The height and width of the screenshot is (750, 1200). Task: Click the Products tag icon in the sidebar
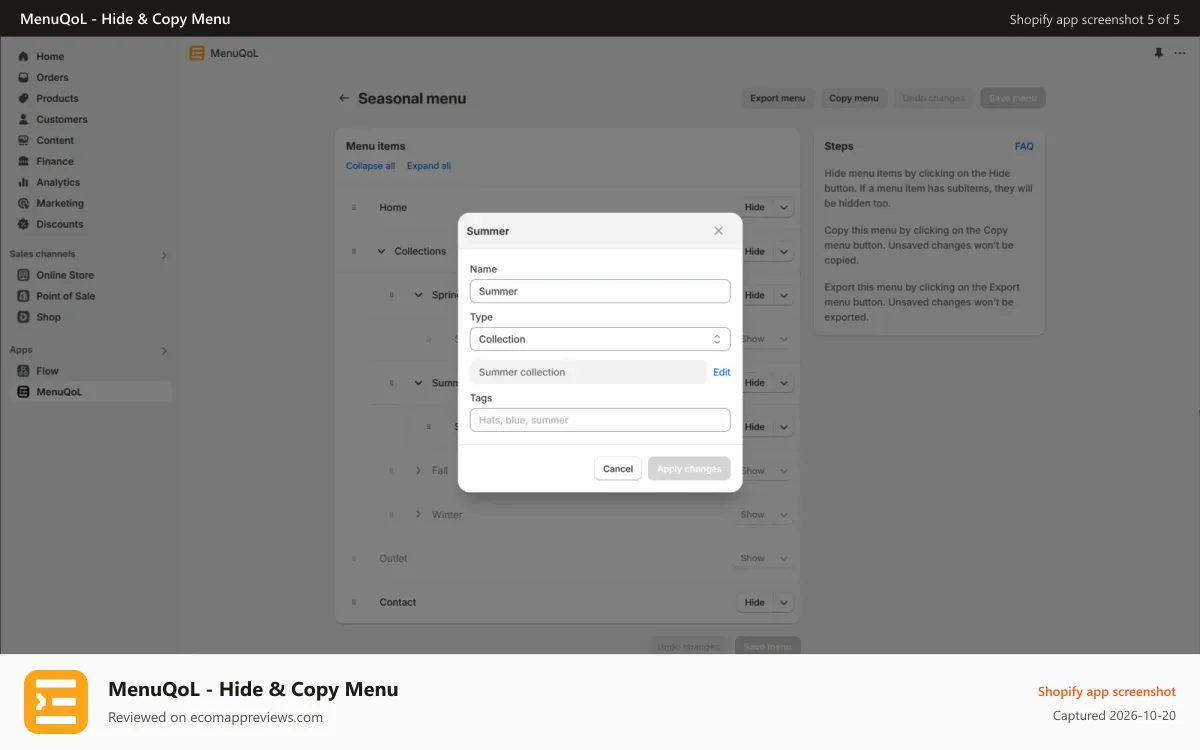[x=24, y=98]
